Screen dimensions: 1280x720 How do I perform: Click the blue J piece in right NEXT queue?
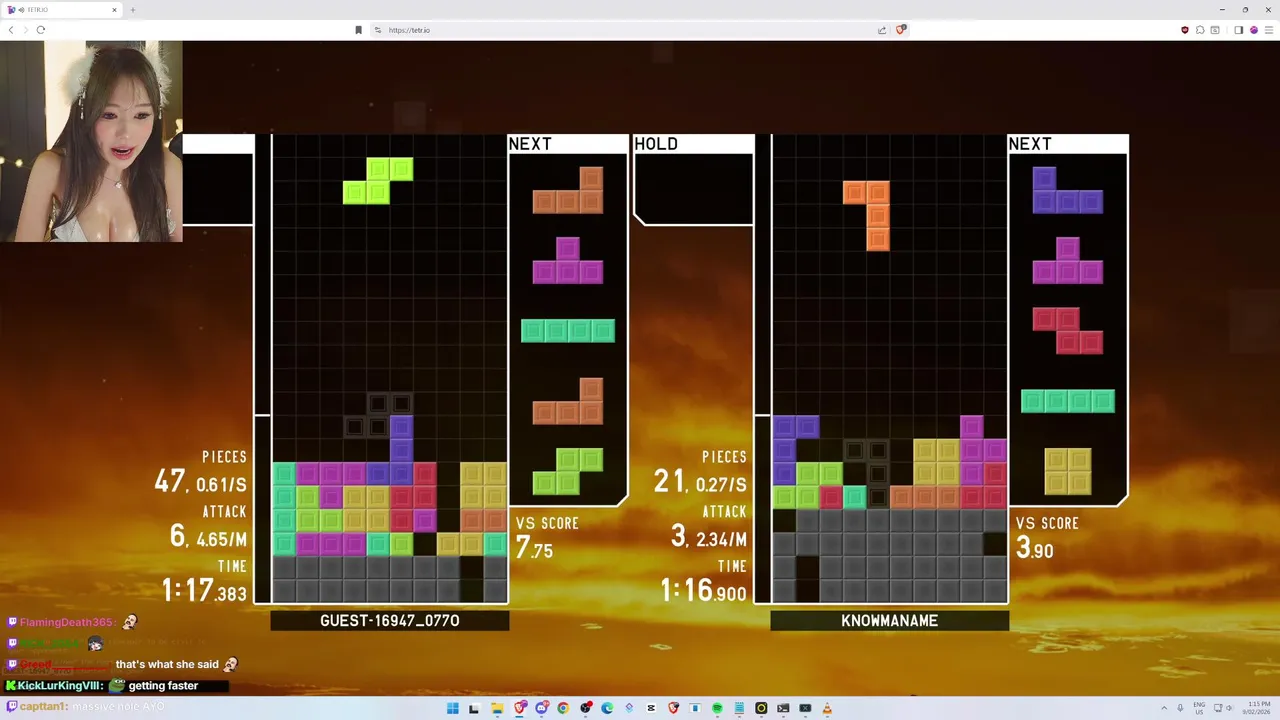coord(1068,190)
